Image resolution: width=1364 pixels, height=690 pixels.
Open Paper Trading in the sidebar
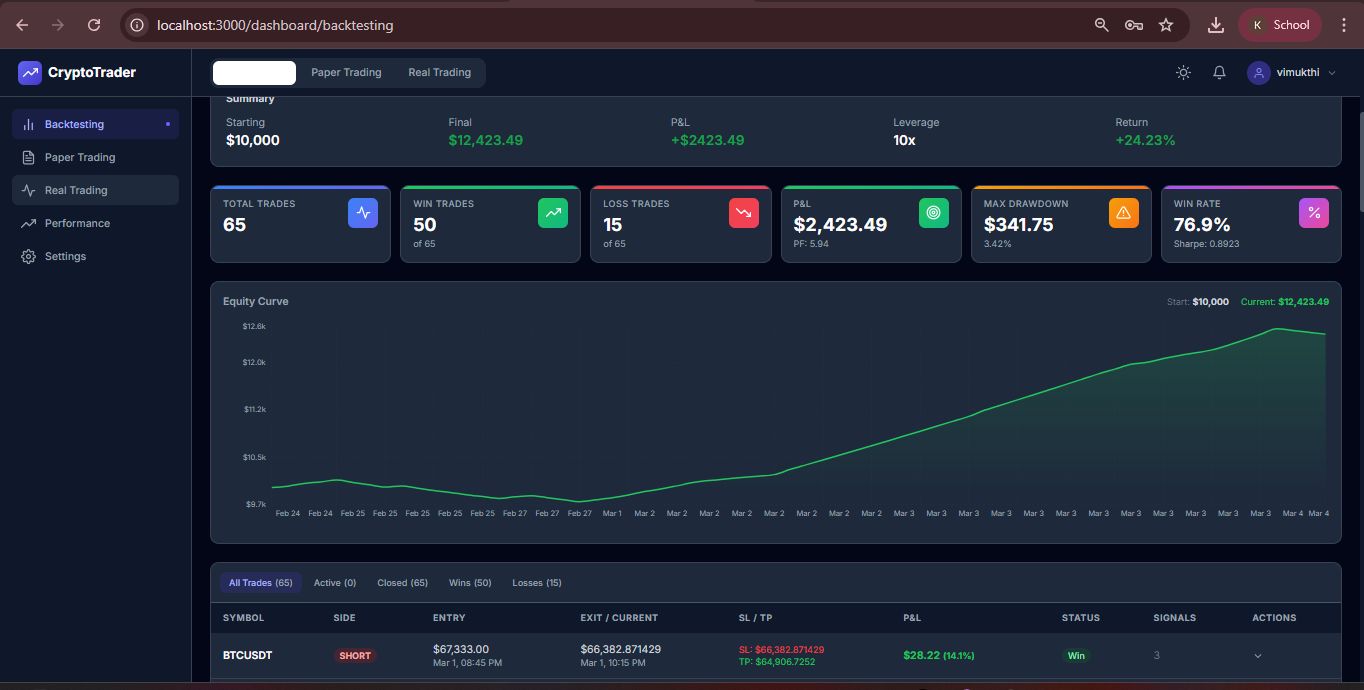point(95,157)
